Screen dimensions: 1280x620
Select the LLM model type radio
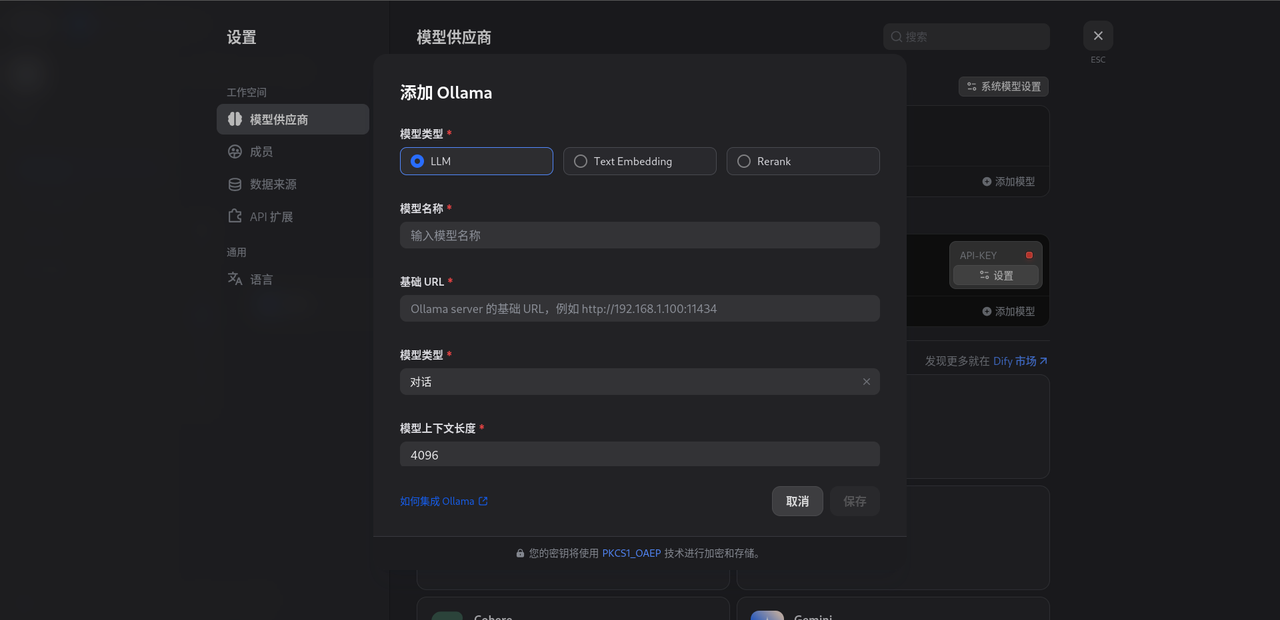click(476, 161)
